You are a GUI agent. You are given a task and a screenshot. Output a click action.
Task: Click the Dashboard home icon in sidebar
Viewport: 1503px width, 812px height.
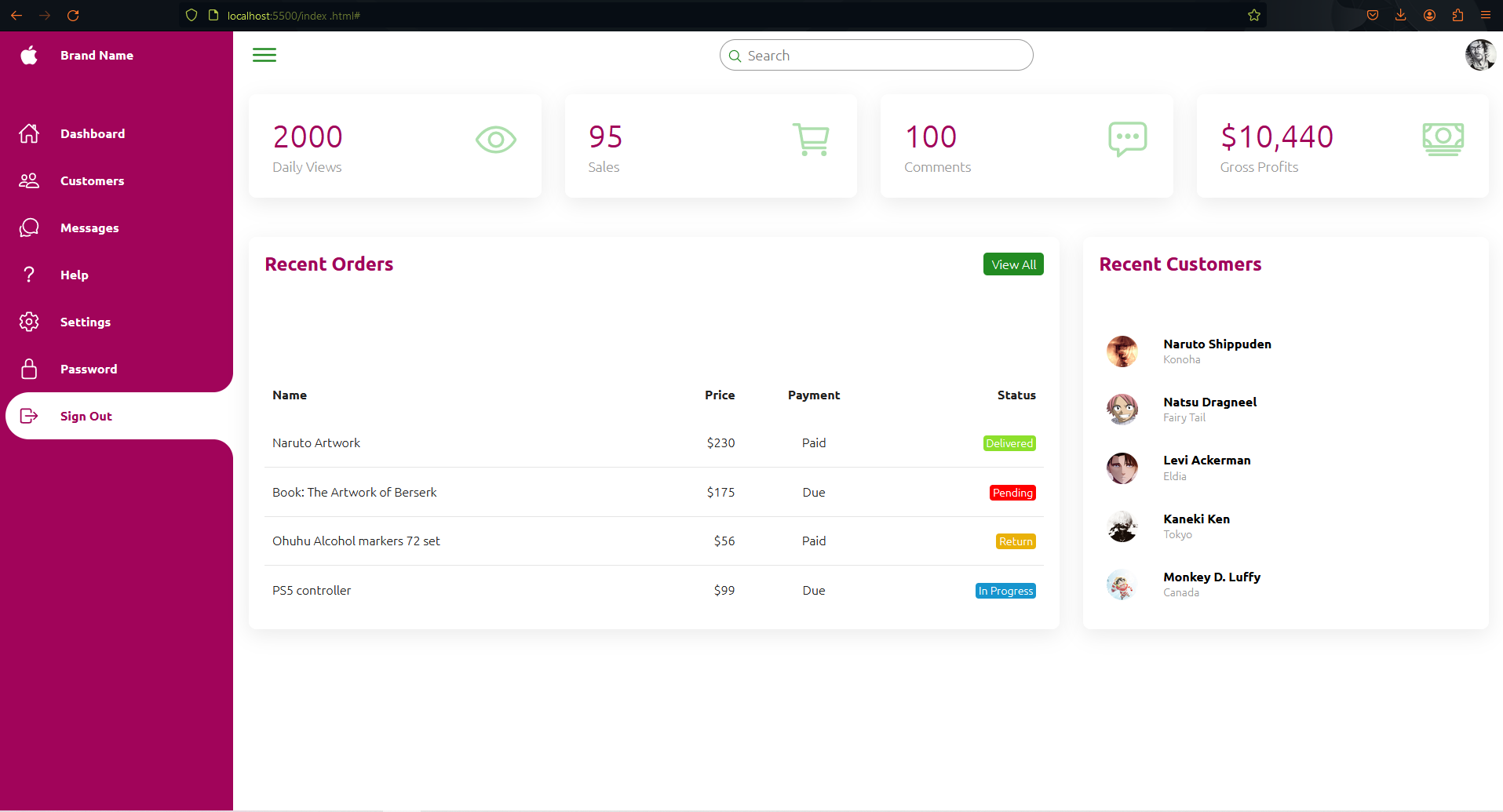[x=29, y=133]
